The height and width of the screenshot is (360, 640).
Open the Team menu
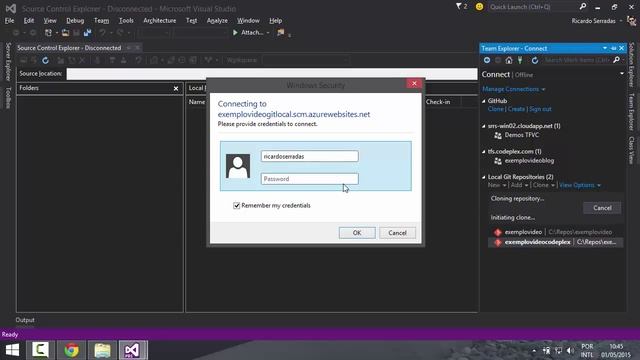click(x=101, y=20)
